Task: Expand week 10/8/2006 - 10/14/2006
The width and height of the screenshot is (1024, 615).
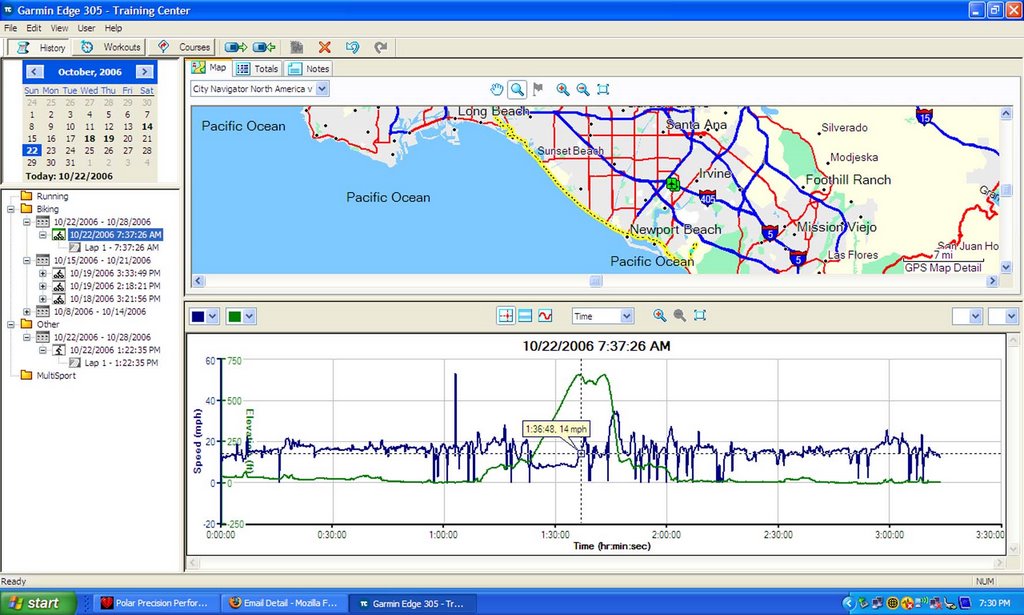Action: pyautogui.click(x=27, y=311)
